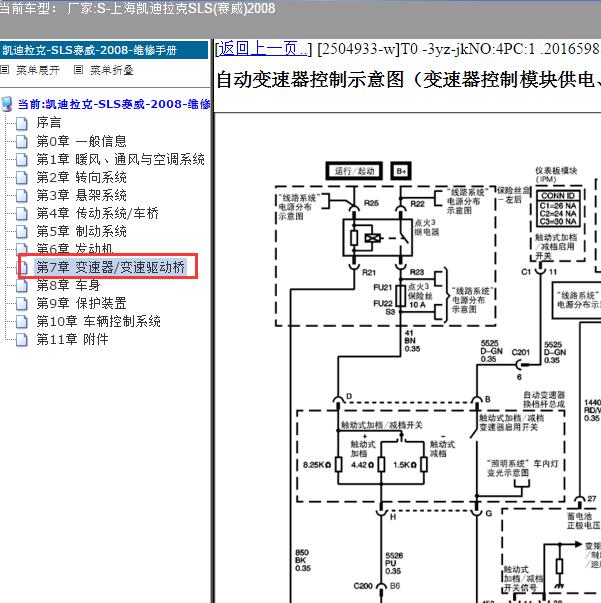Open 第6章 发动机

pyautogui.click(x=75, y=248)
